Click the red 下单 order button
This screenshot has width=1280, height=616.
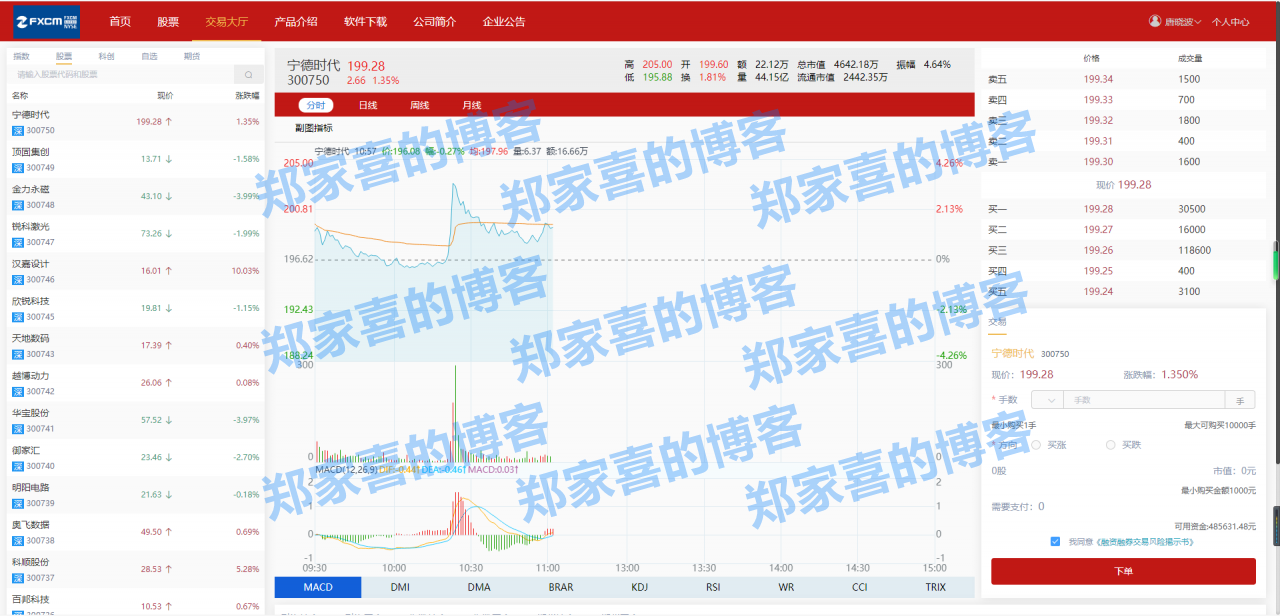click(x=1123, y=571)
